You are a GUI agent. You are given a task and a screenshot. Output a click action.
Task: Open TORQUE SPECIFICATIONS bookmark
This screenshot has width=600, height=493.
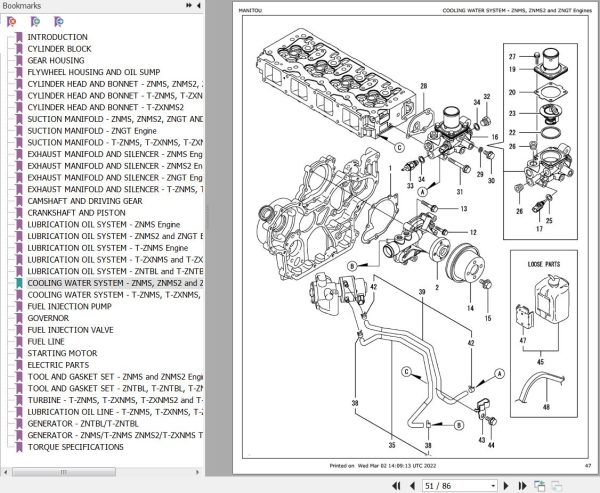coord(75,447)
